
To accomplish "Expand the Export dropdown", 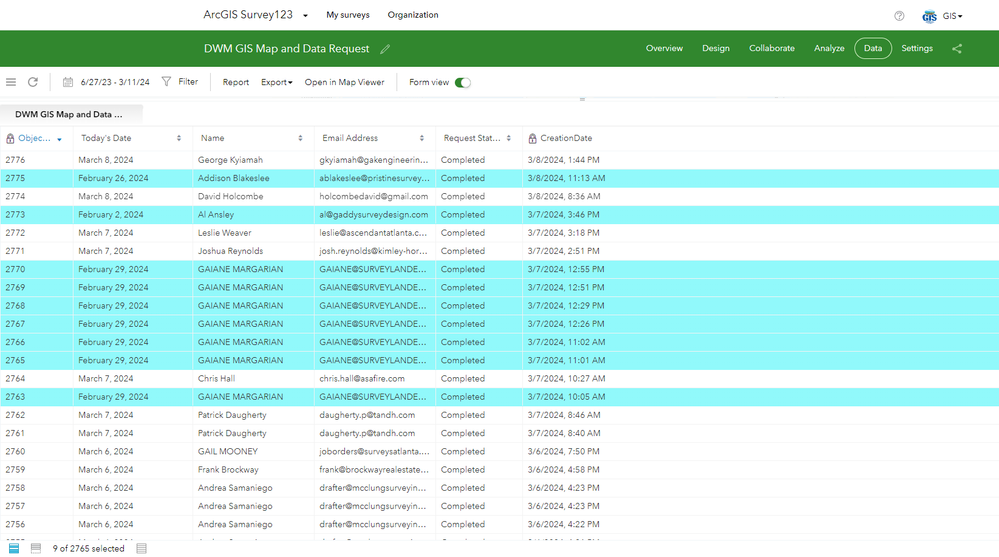I will tap(276, 82).
